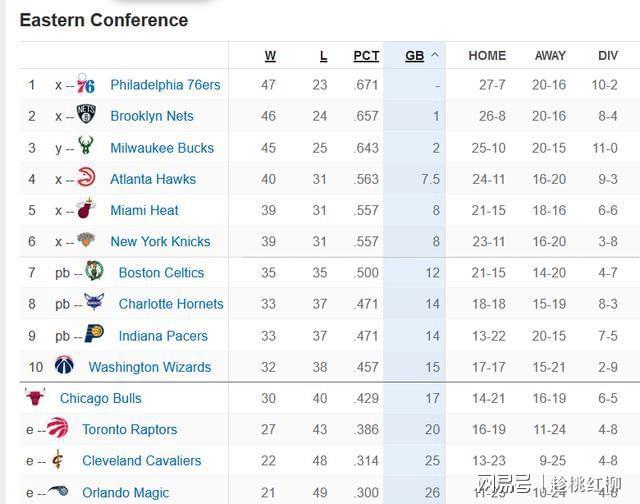This screenshot has height=504, width=640.
Task: Click the Chicago Bulls logo icon
Action: 35,396
